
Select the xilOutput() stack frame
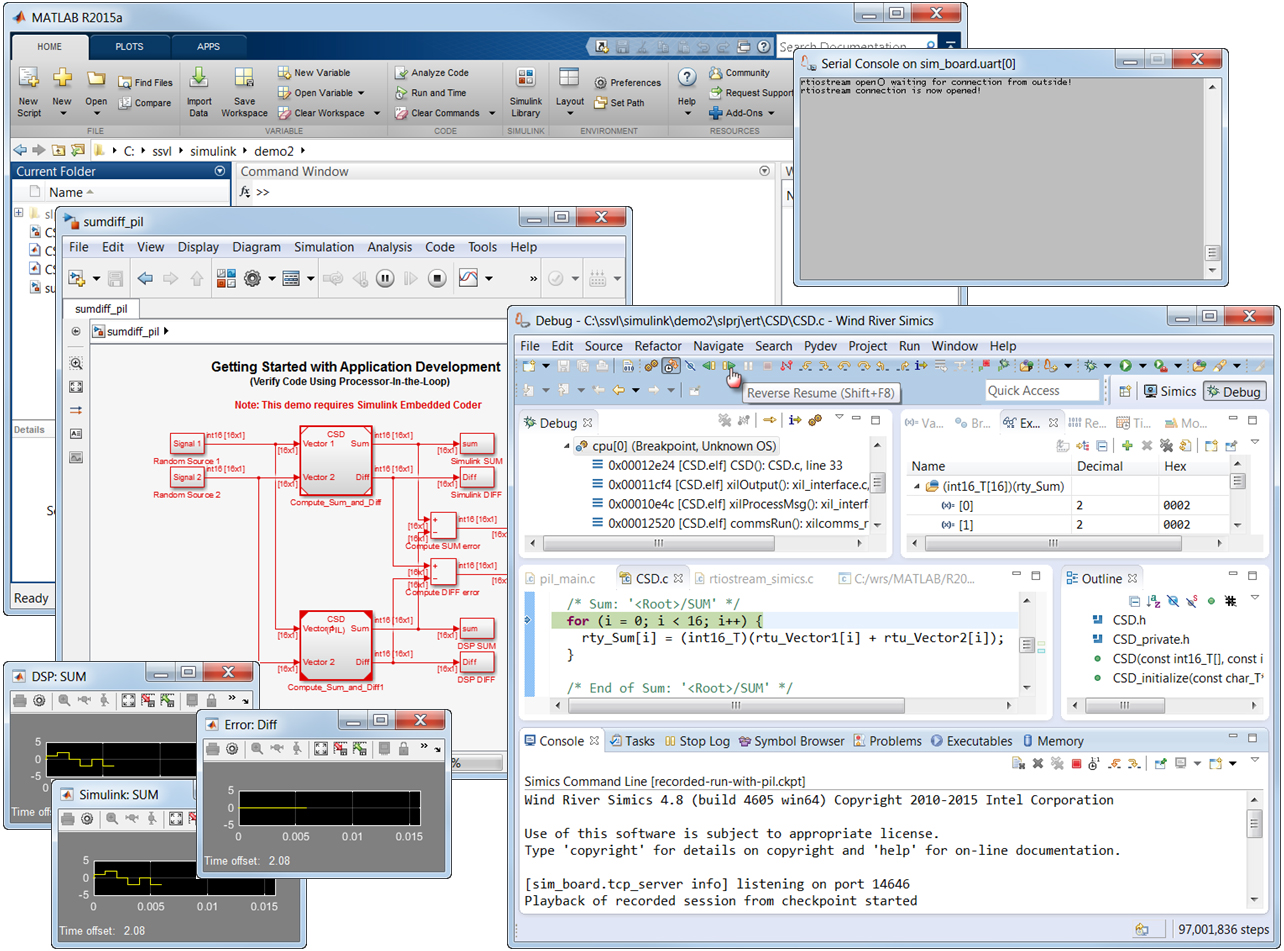(x=729, y=483)
